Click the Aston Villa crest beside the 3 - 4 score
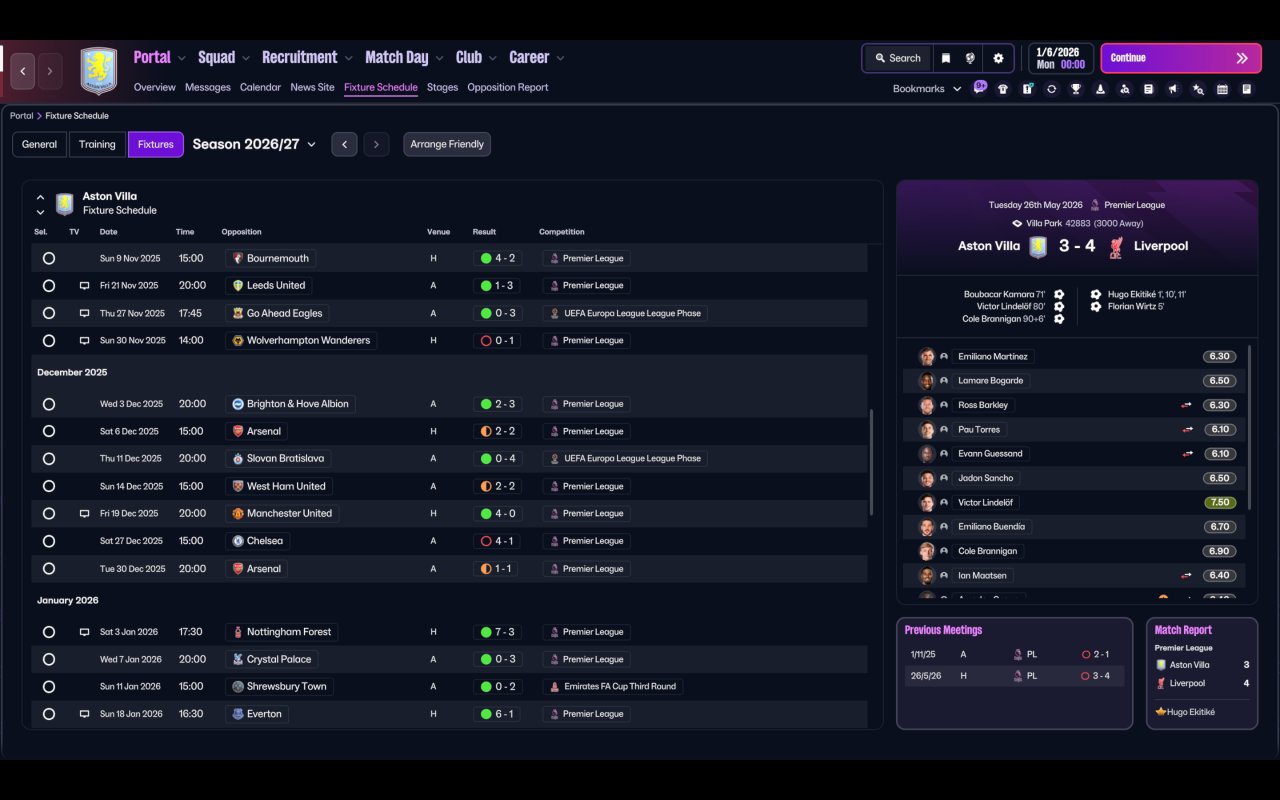 coord(1038,247)
